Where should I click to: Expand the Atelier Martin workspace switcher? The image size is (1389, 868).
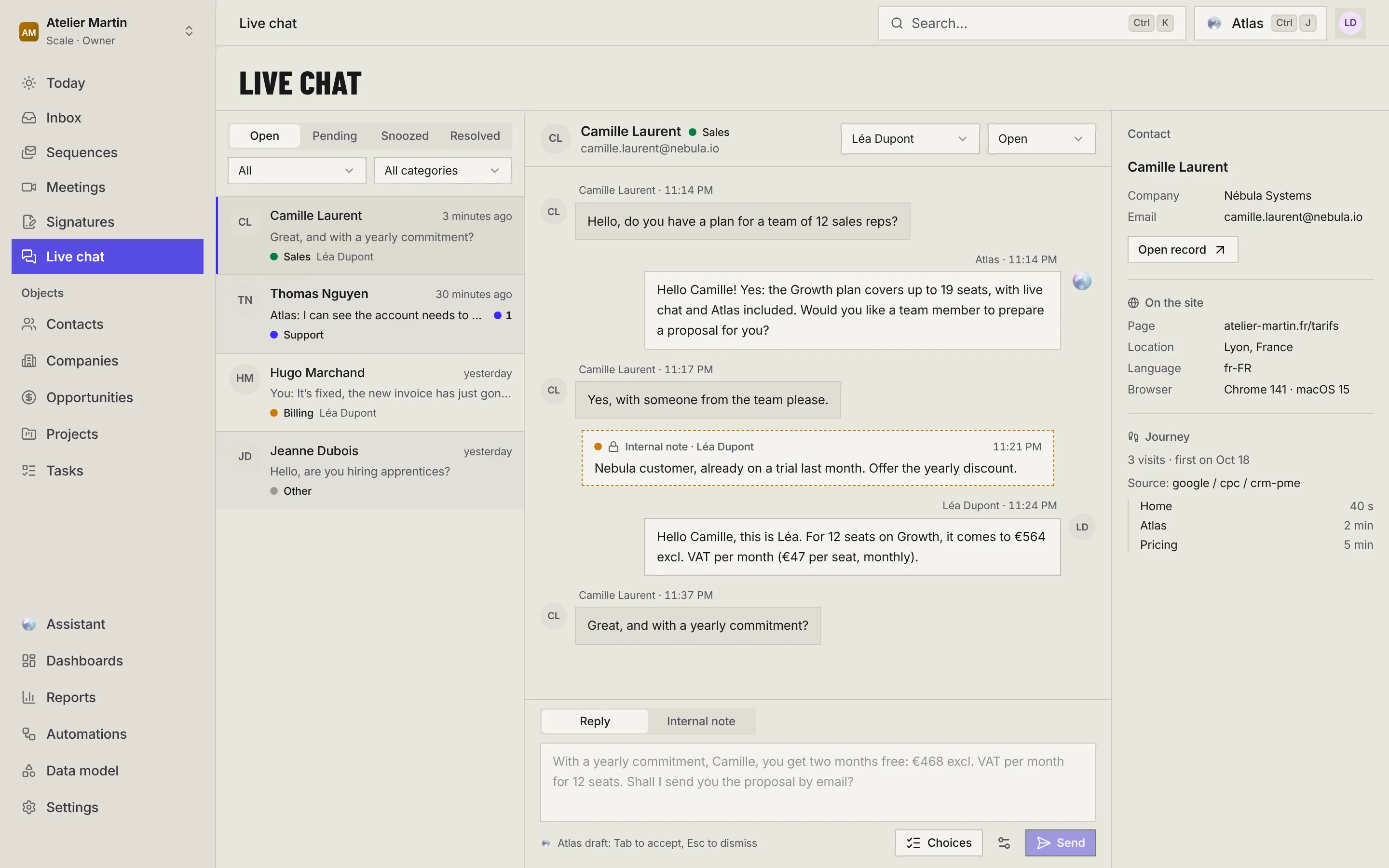(108, 31)
